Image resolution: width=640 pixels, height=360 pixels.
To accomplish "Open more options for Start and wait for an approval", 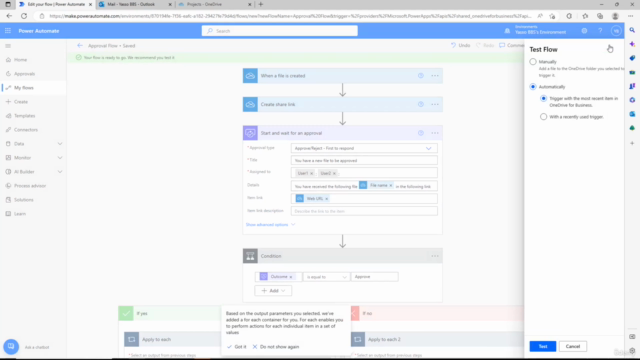I will coord(435,133).
